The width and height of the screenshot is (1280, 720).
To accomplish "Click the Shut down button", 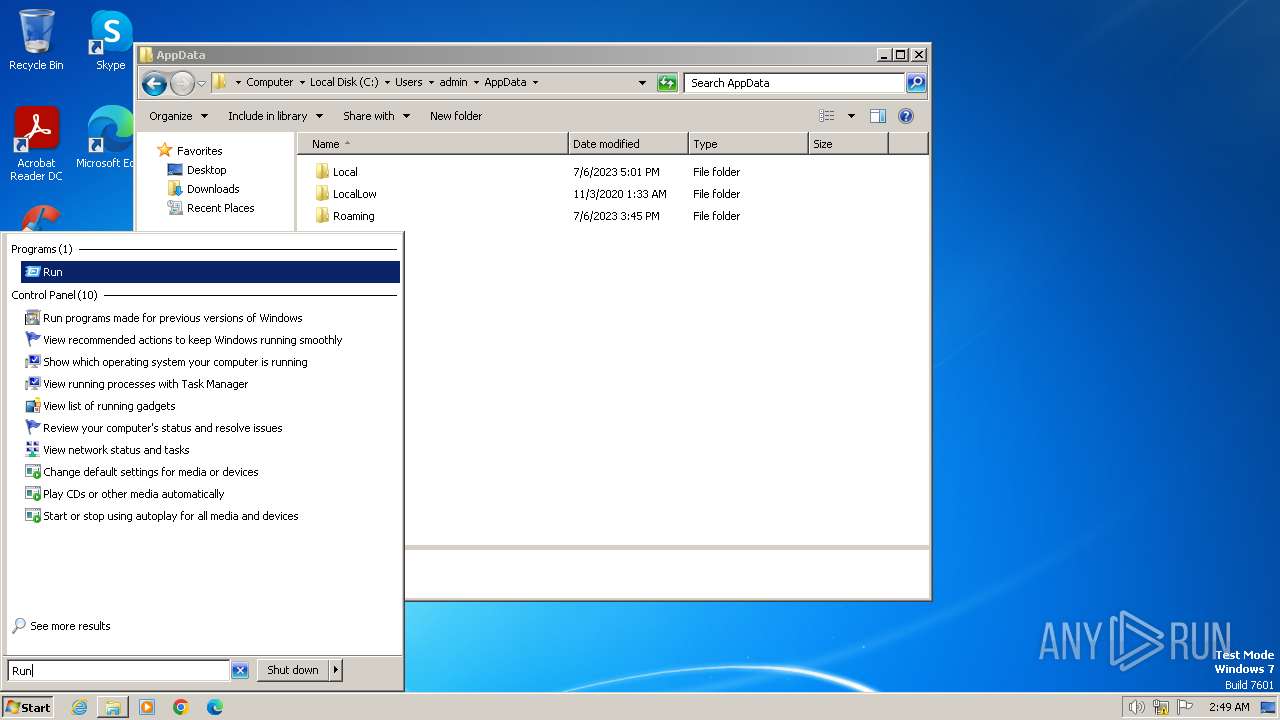I will click(x=293, y=670).
